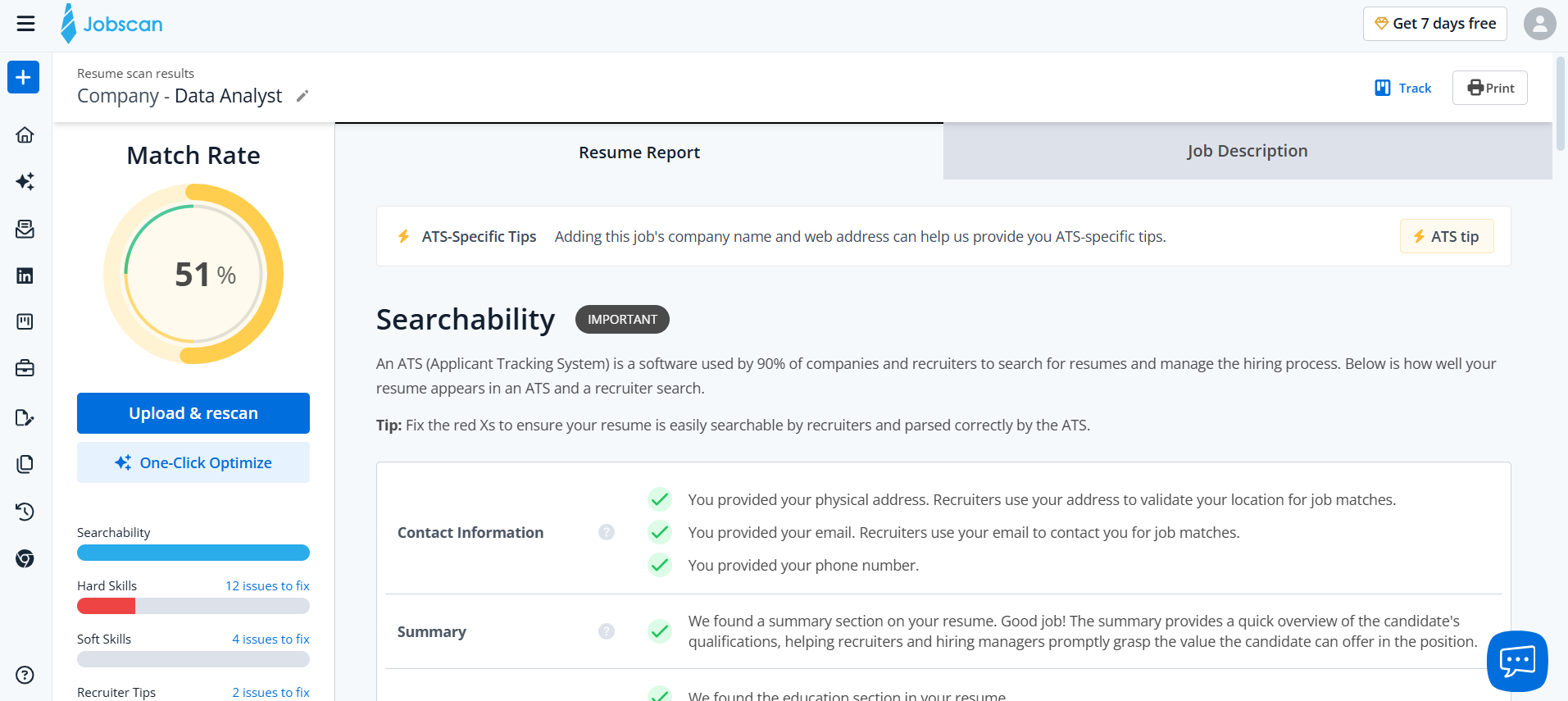Click the phone number check mark
The width and height of the screenshot is (1568, 701).
pyautogui.click(x=660, y=565)
